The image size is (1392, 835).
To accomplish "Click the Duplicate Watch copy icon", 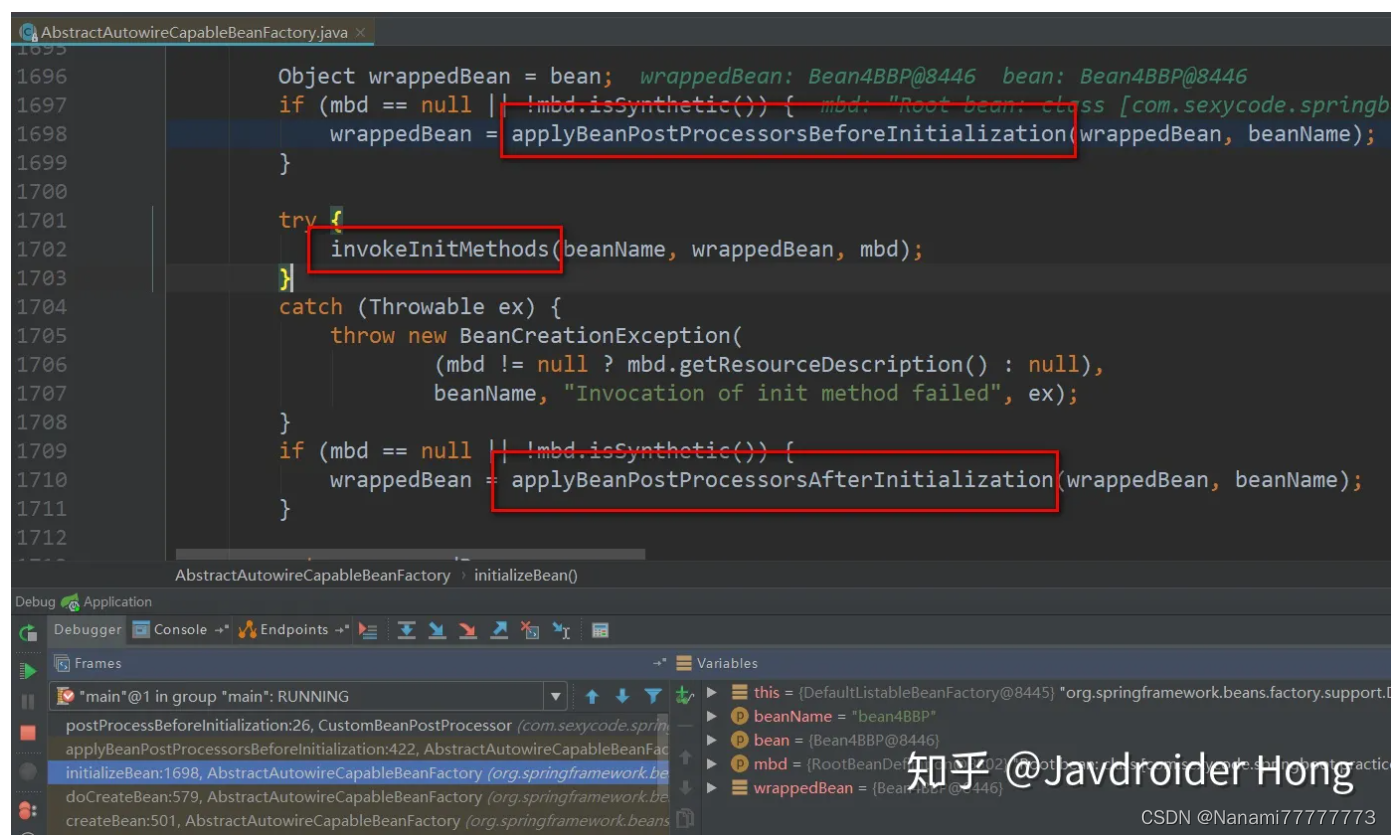I will pyautogui.click(x=685, y=819).
